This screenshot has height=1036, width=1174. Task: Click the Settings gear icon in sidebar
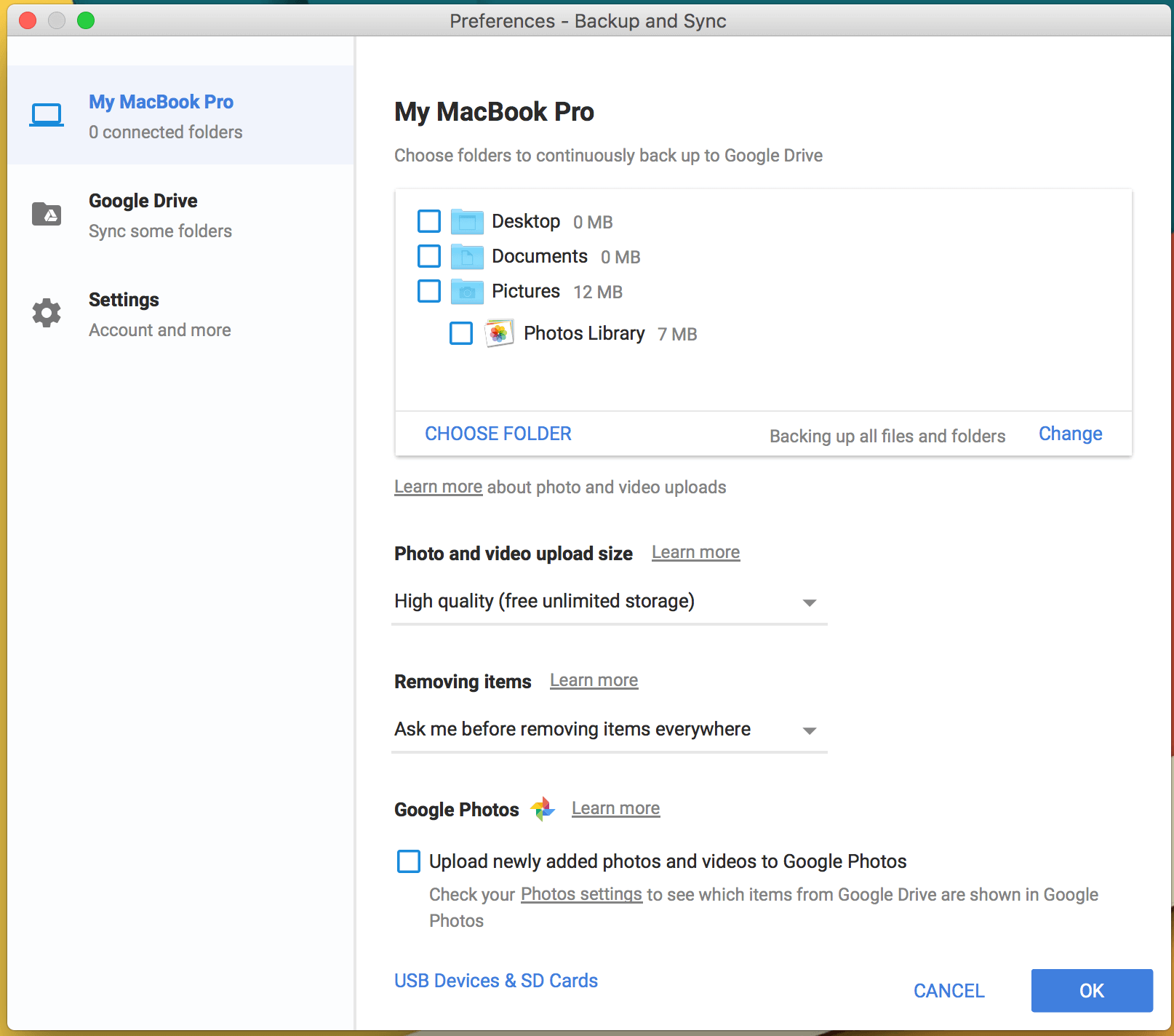[x=47, y=313]
